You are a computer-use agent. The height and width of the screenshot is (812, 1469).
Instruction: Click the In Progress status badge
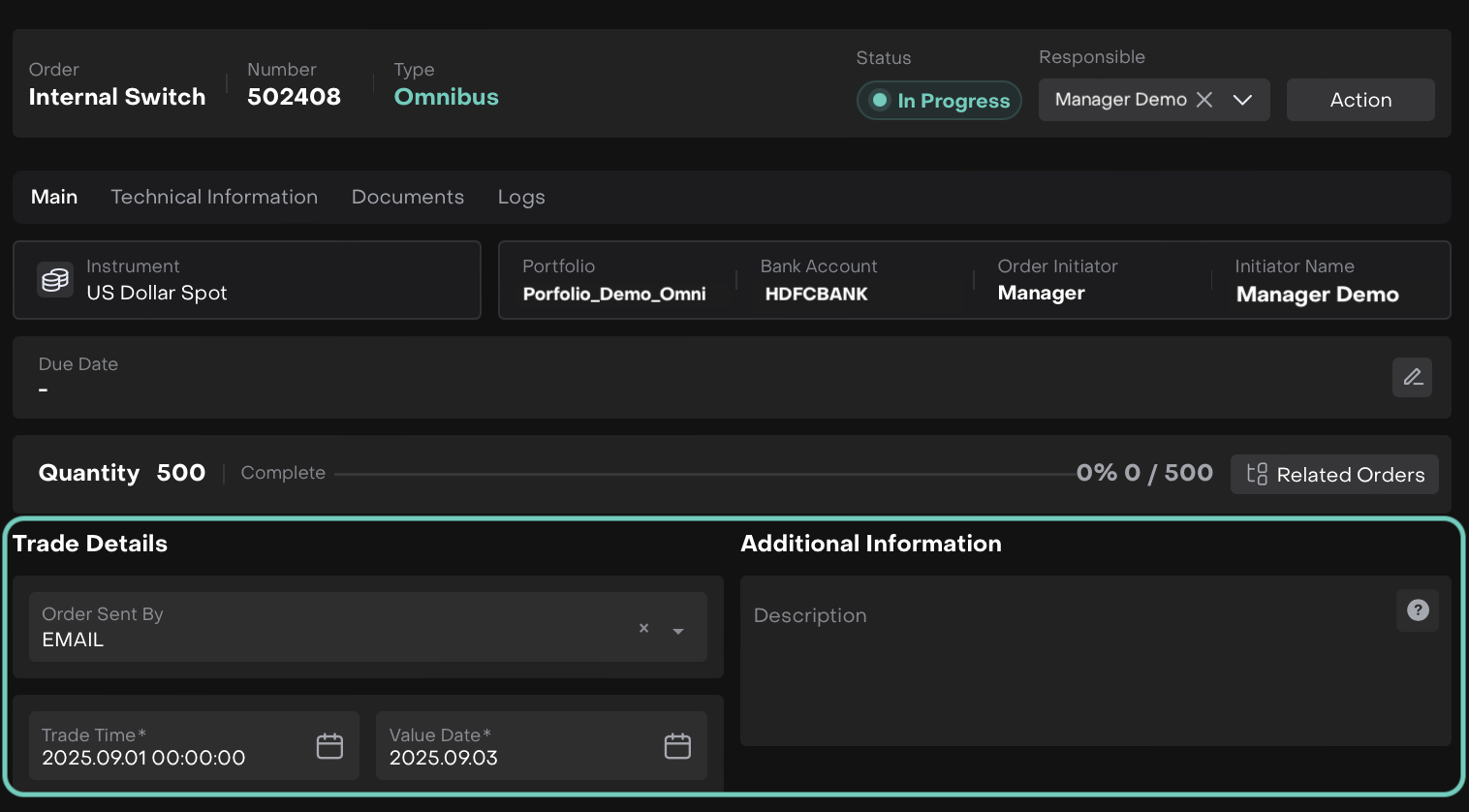[939, 101]
